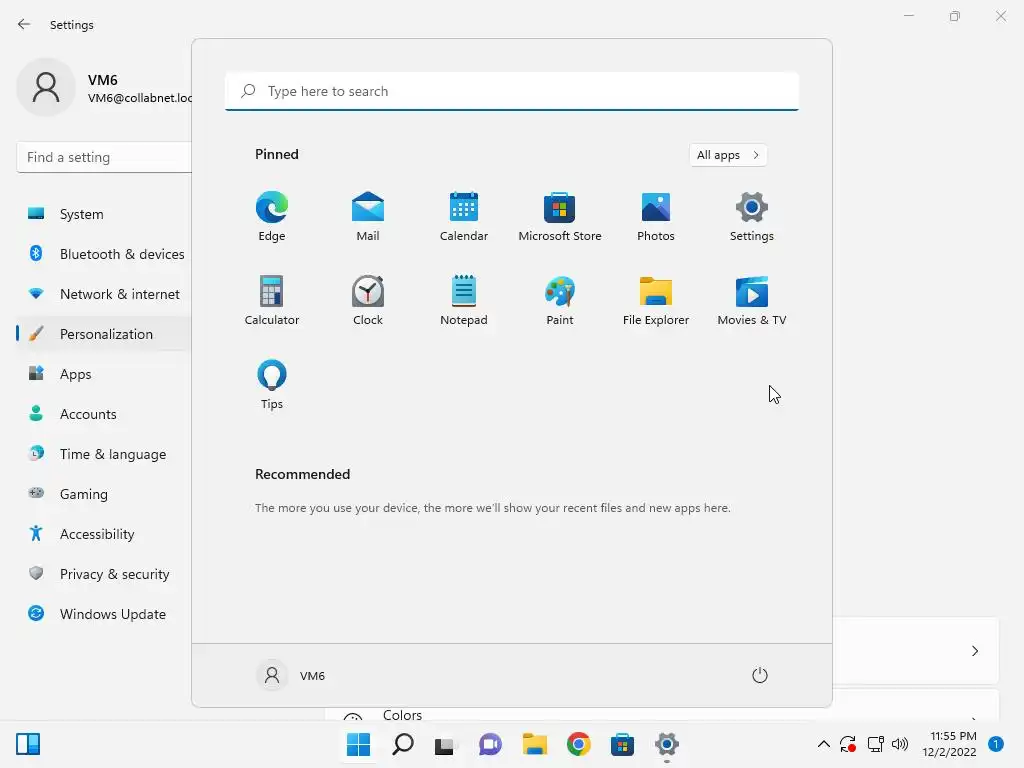
Task: Open taskbar Search magnifier
Action: tap(403, 744)
